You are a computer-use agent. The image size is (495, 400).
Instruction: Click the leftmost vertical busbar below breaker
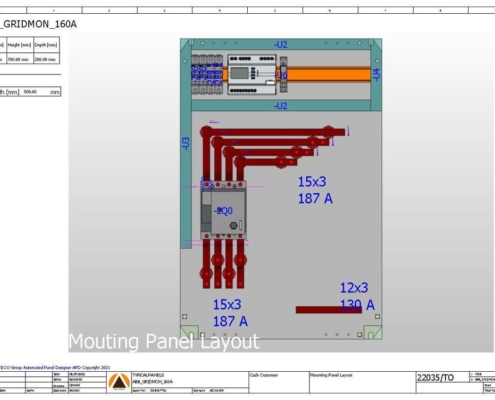[x=207, y=263]
